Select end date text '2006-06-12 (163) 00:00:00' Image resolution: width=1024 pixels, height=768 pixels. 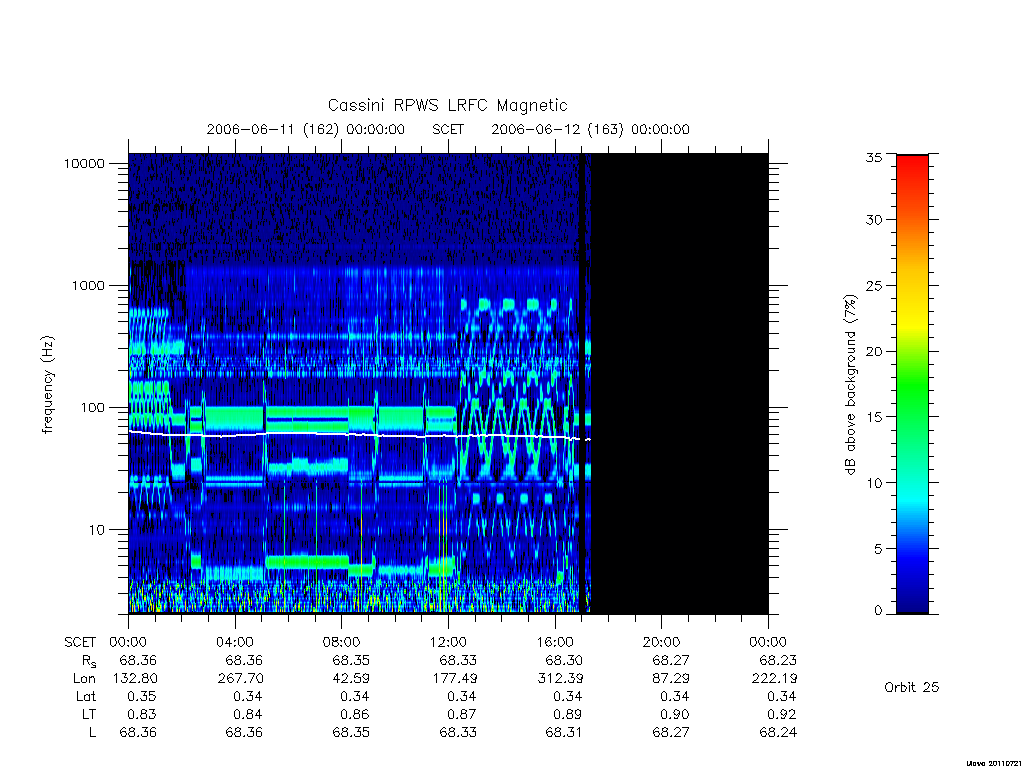pyautogui.click(x=590, y=129)
